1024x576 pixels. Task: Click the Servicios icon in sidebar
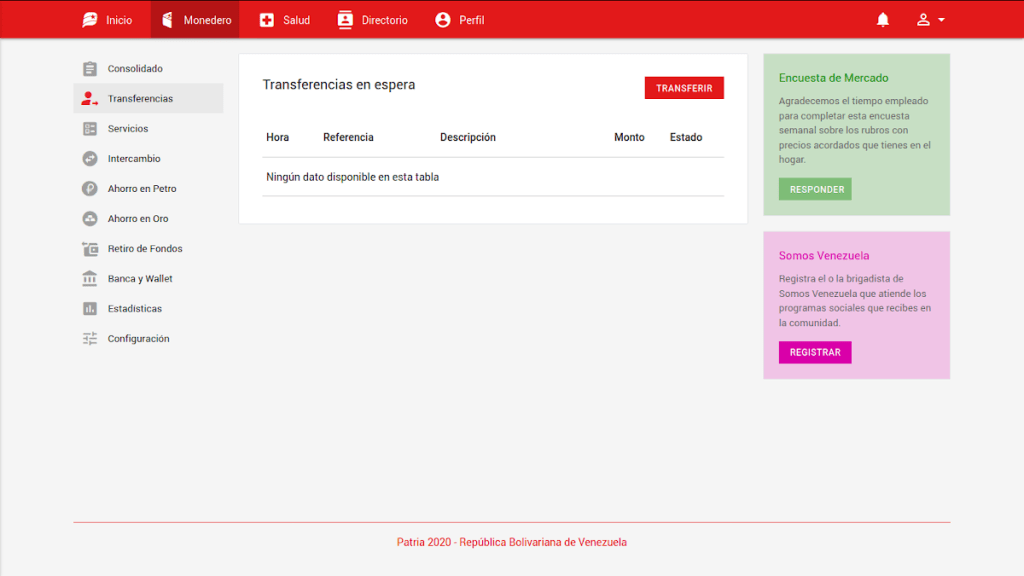click(90, 129)
